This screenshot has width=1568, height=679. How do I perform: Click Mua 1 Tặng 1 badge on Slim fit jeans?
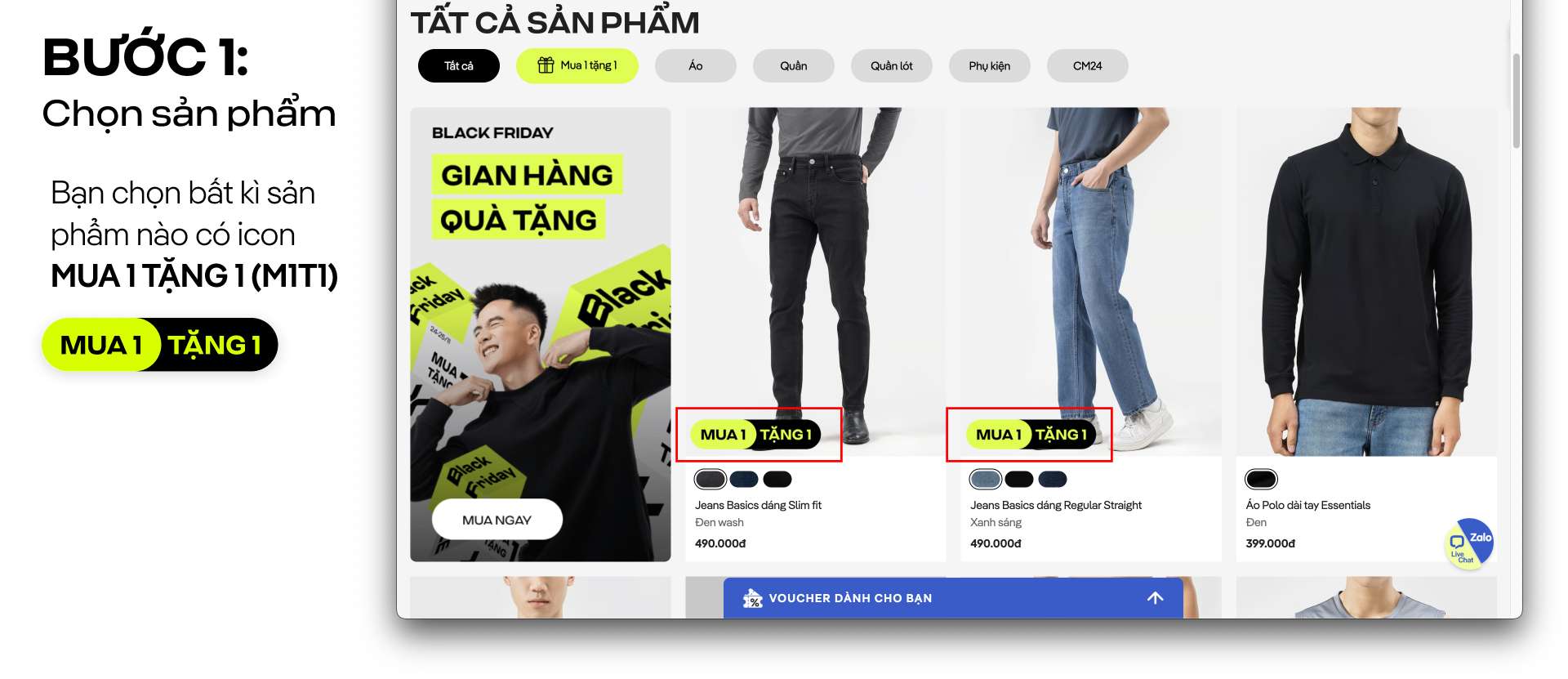755,435
